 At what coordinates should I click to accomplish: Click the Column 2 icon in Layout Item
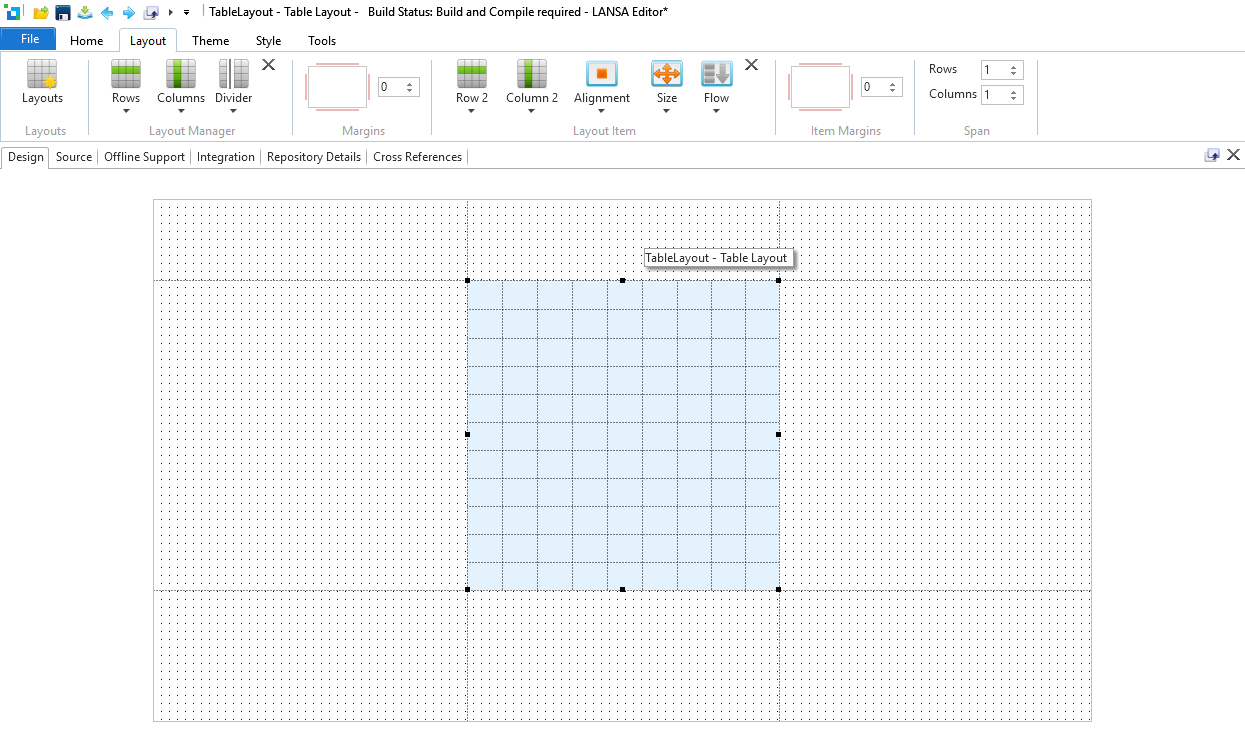[532, 74]
